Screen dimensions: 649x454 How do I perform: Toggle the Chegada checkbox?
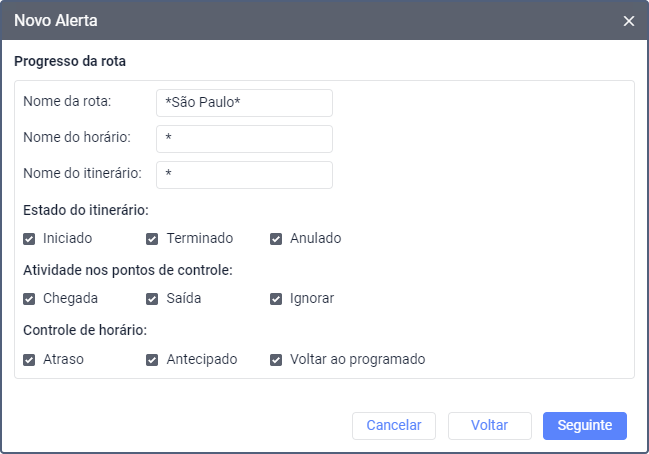pos(29,299)
